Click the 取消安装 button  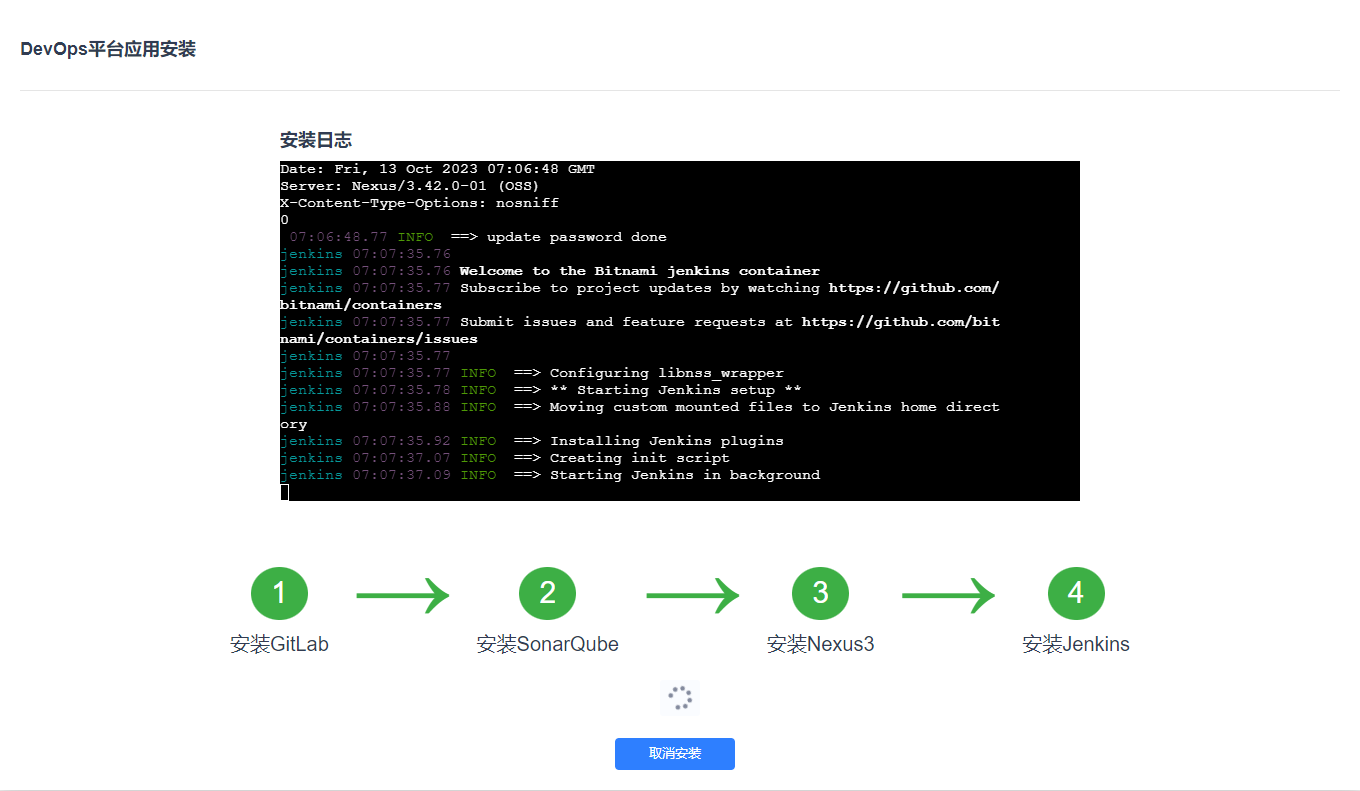[x=675, y=754]
